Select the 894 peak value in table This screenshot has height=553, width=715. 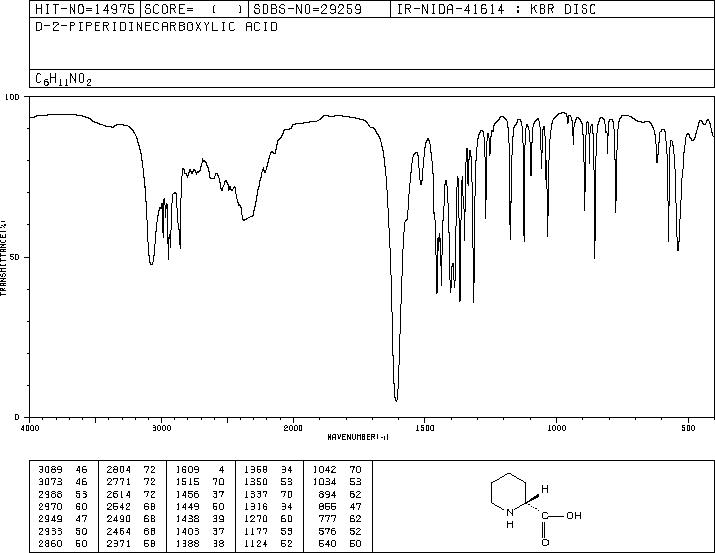327,494
